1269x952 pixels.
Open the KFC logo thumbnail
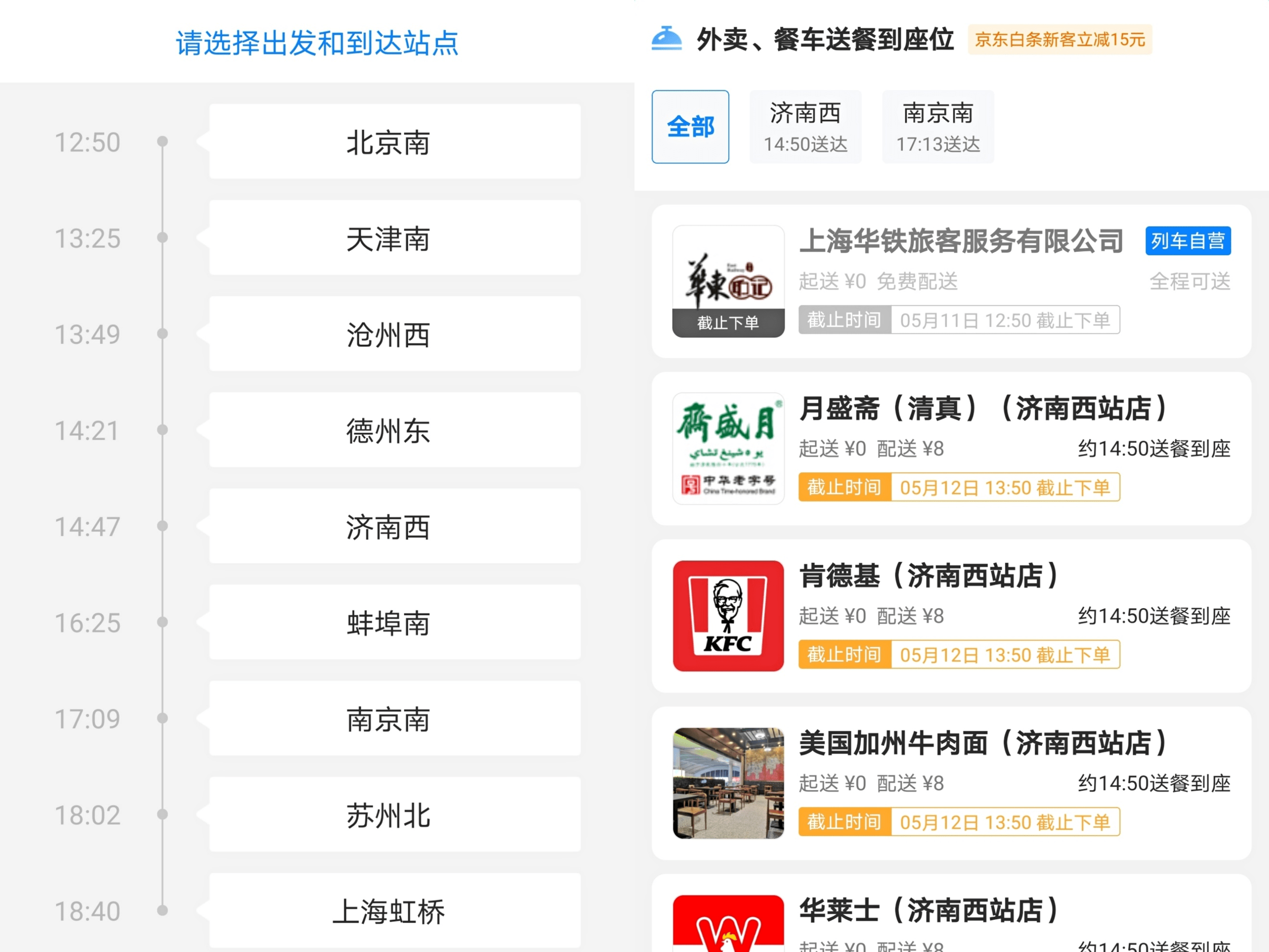point(728,616)
